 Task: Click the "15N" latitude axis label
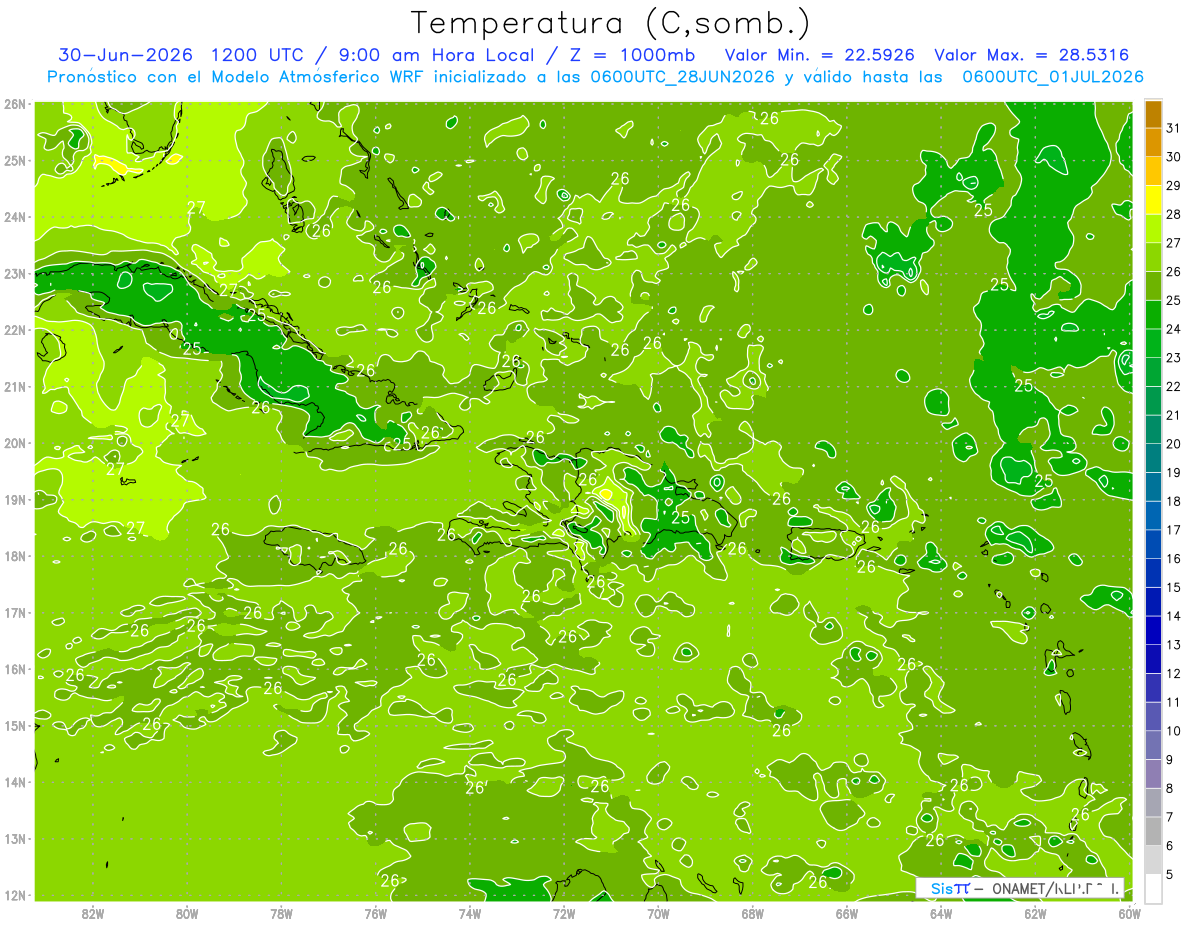point(15,726)
